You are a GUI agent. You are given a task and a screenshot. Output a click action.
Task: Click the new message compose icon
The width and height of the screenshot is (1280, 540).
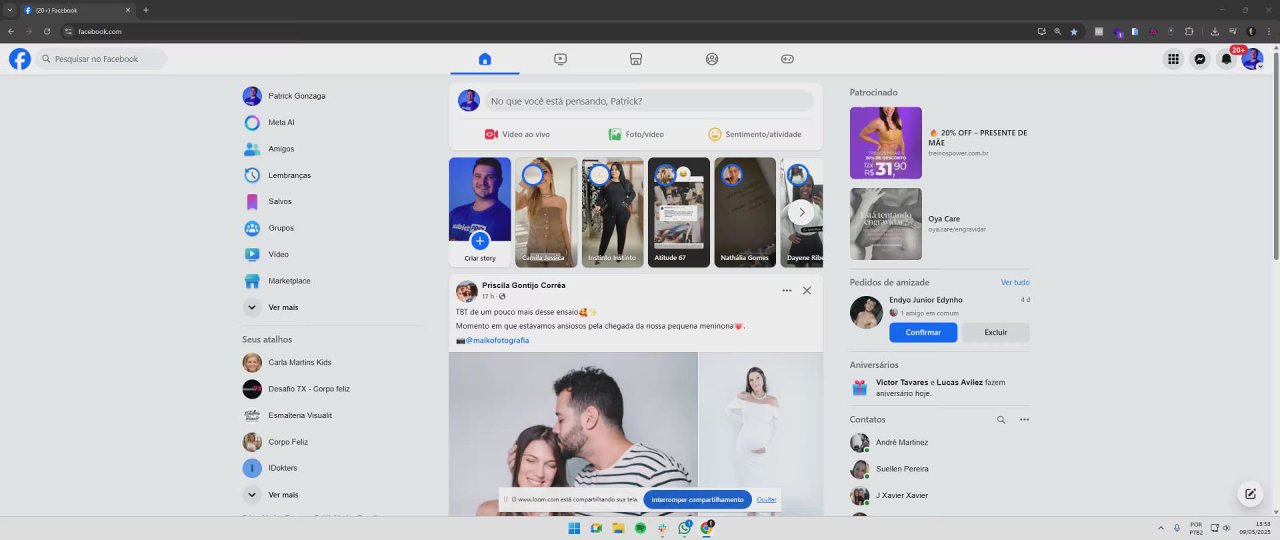pyautogui.click(x=1250, y=493)
